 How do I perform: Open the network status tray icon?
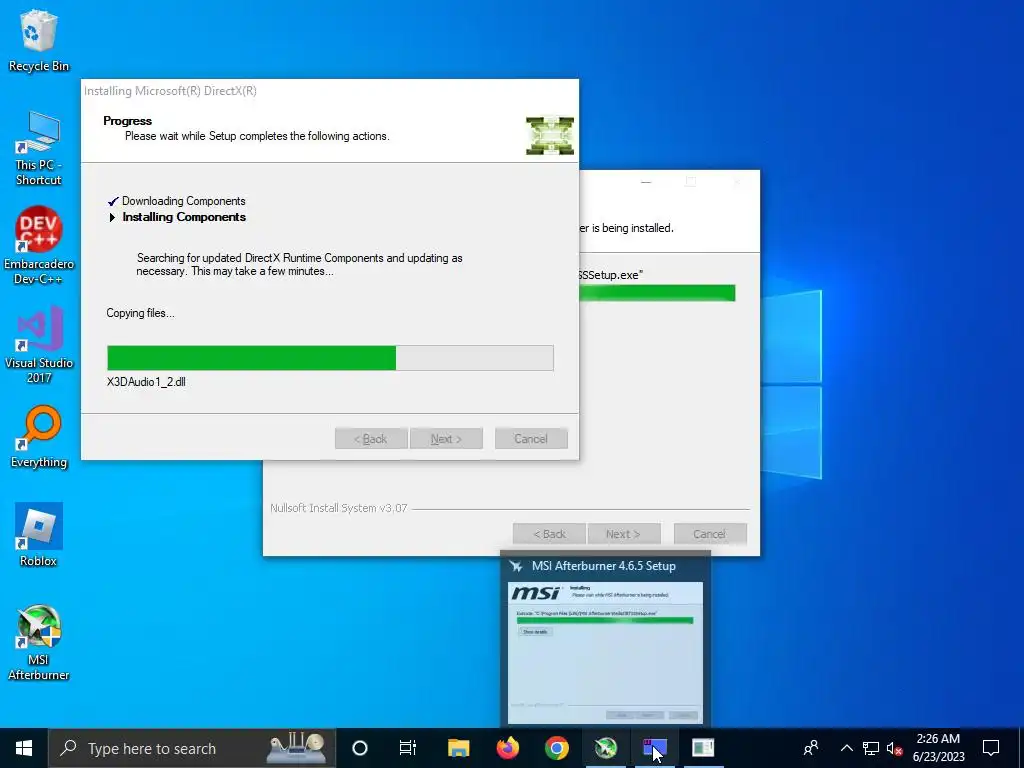point(871,748)
